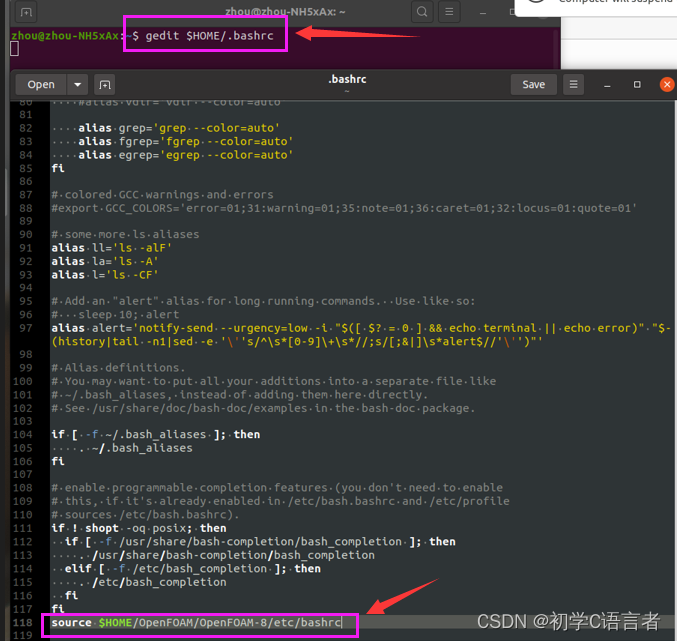Click the comment # Alias definitions.
The width and height of the screenshot is (677, 641).
(x=118, y=368)
